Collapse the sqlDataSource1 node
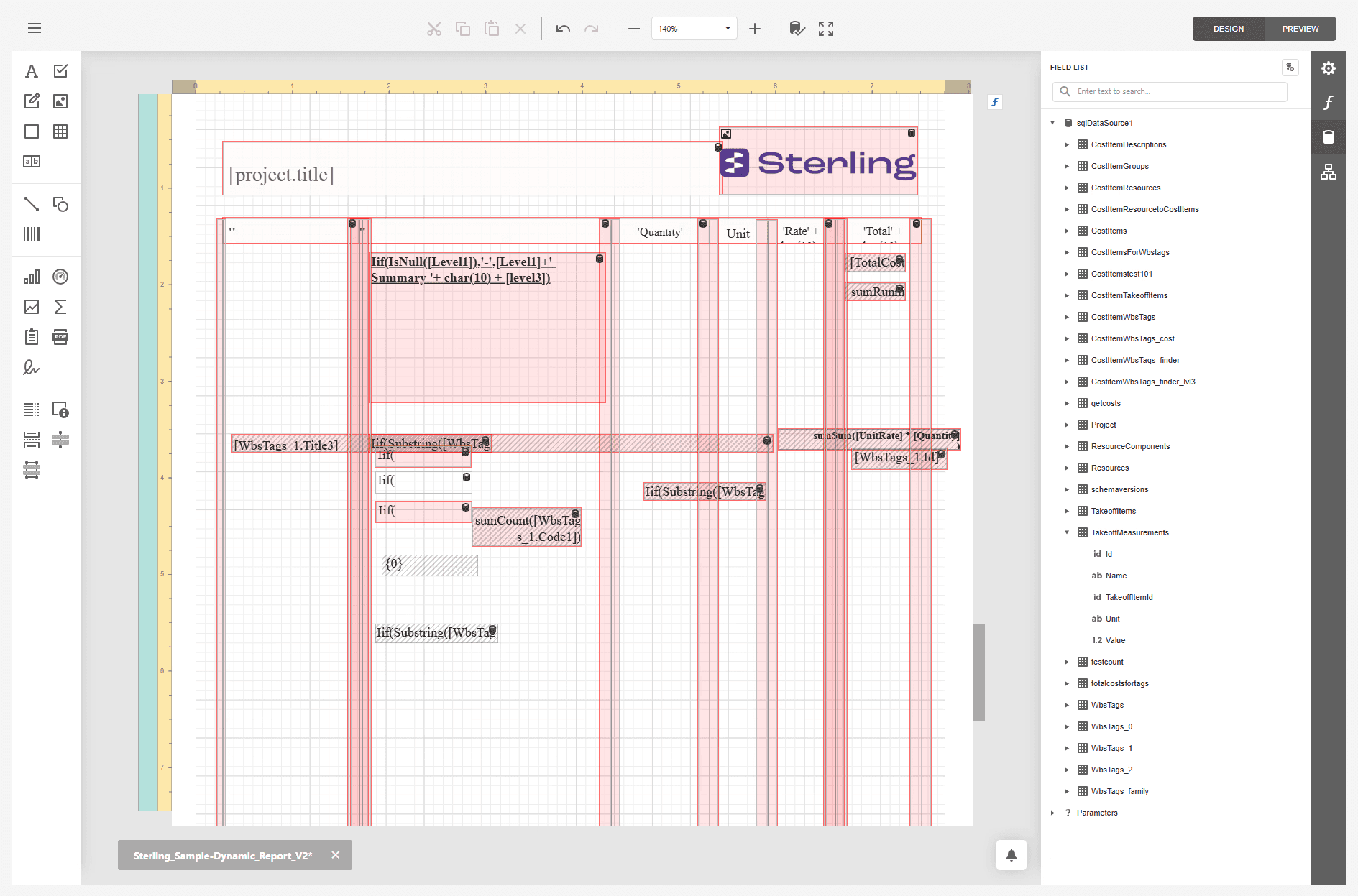The height and width of the screenshot is (896, 1358). pyautogui.click(x=1053, y=123)
